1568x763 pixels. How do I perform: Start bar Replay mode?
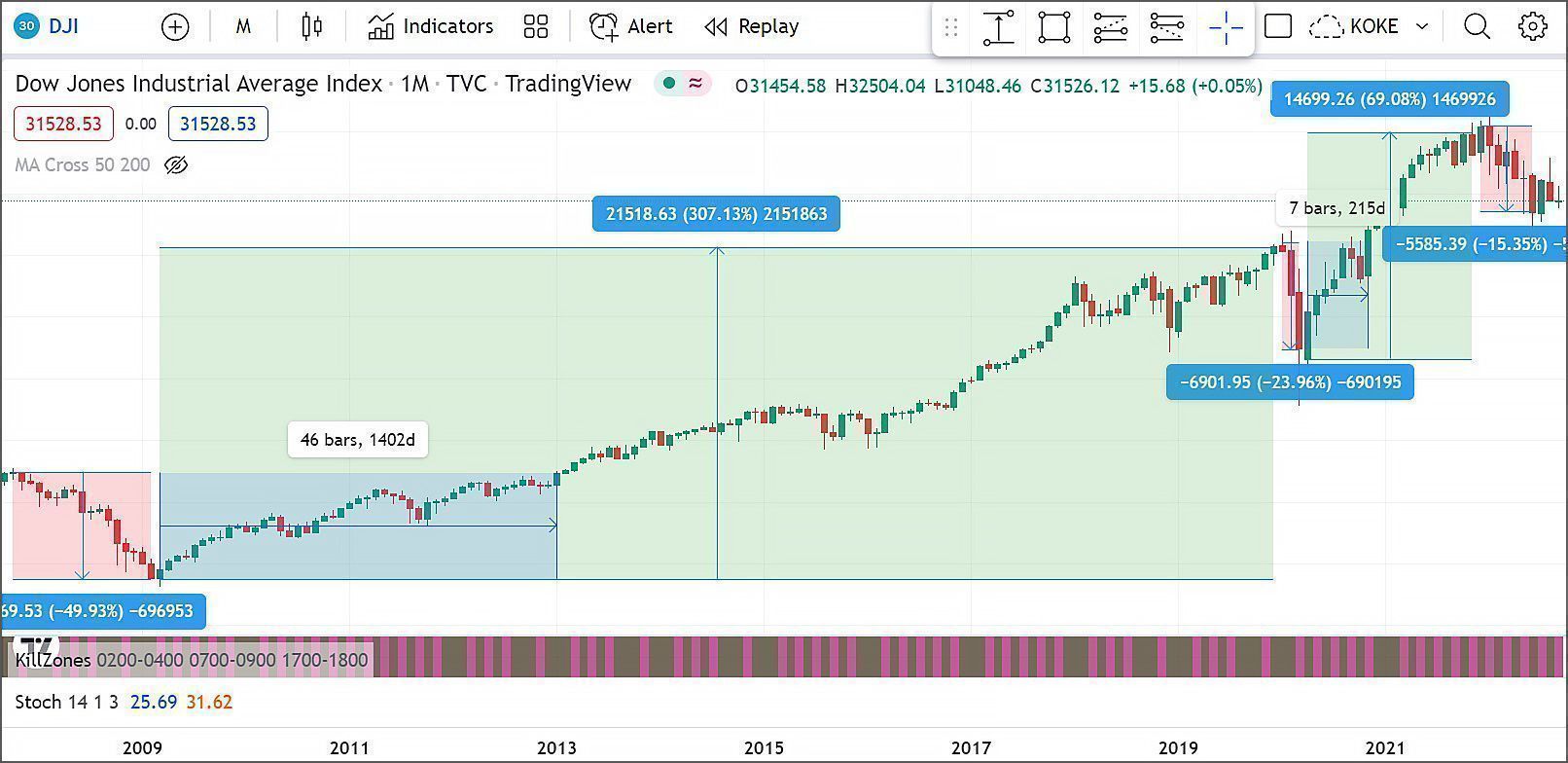(x=751, y=26)
